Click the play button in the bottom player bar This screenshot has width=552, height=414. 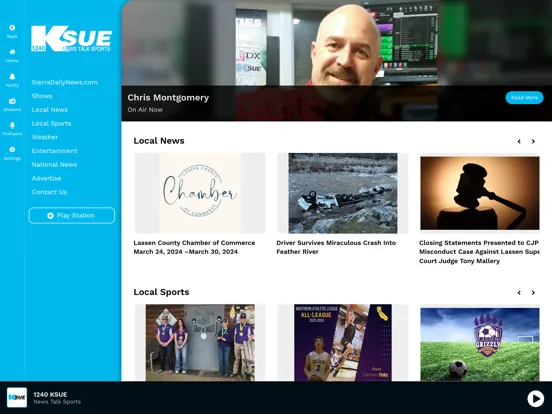(x=535, y=398)
